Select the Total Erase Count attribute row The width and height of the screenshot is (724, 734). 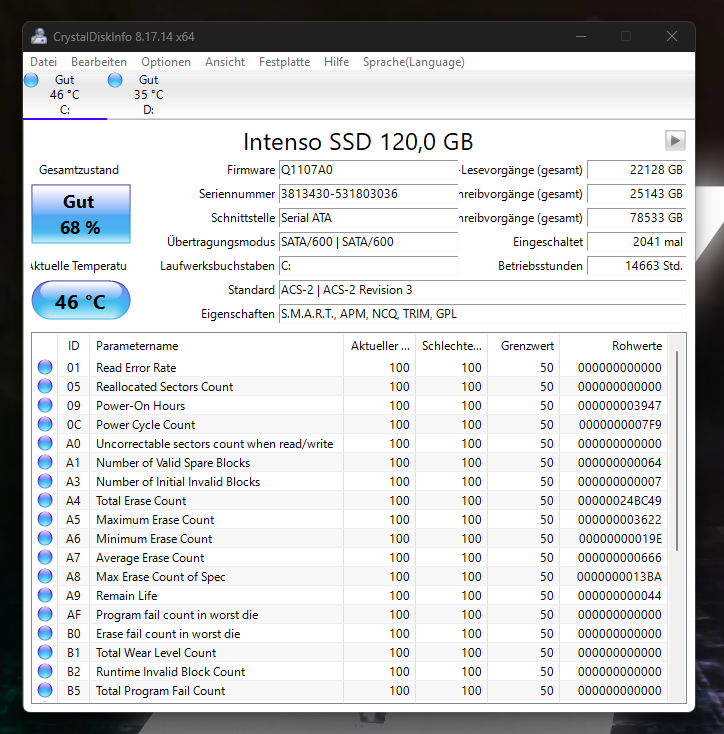click(x=350, y=500)
